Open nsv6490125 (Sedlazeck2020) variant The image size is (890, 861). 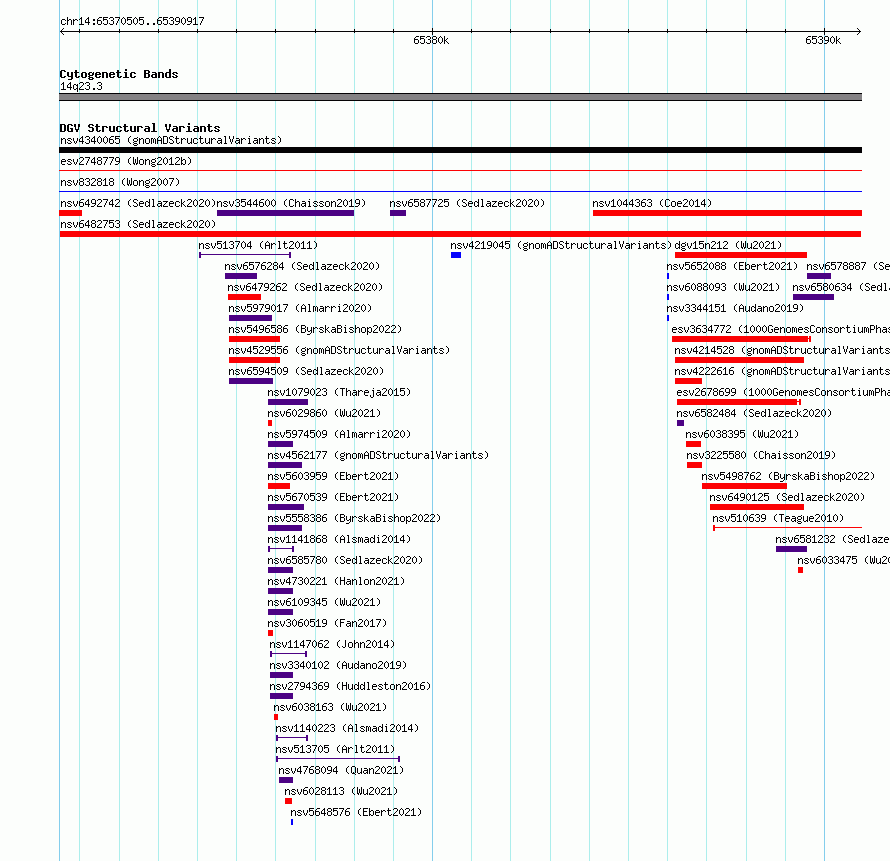point(787,497)
